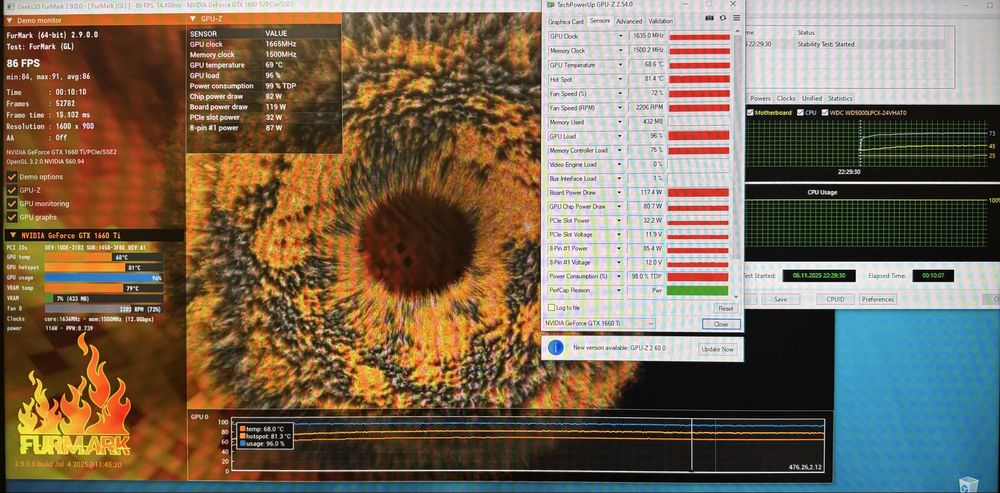
Task: Enable the Log to file checkbox
Action: coord(552,307)
